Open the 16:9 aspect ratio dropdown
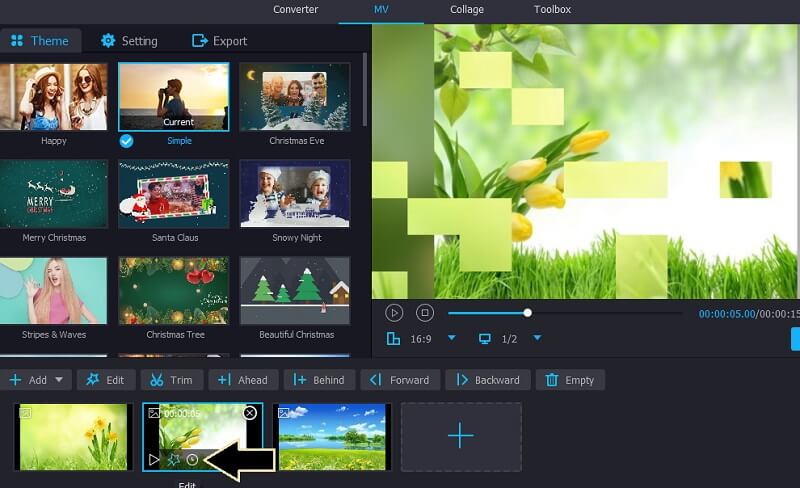This screenshot has width=800, height=488. coord(451,339)
